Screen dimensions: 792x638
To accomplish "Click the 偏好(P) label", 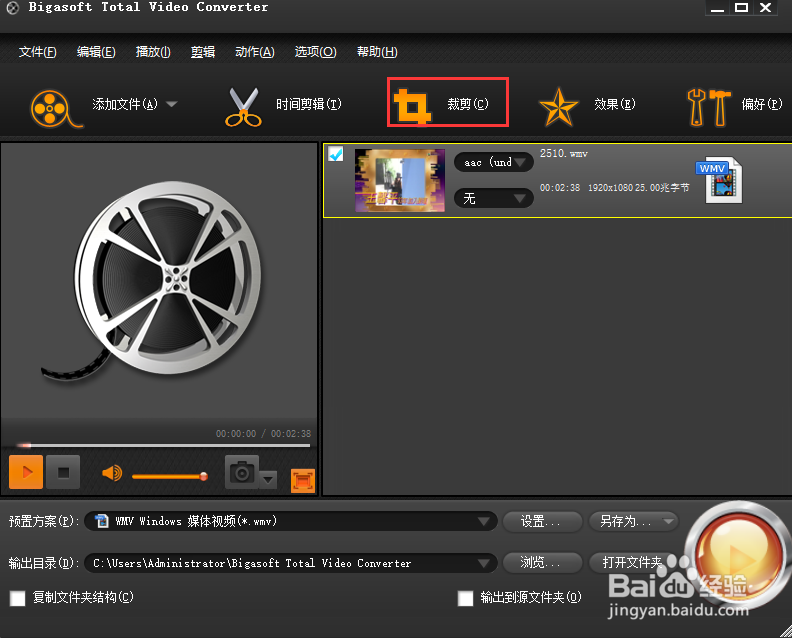I will coord(762,104).
